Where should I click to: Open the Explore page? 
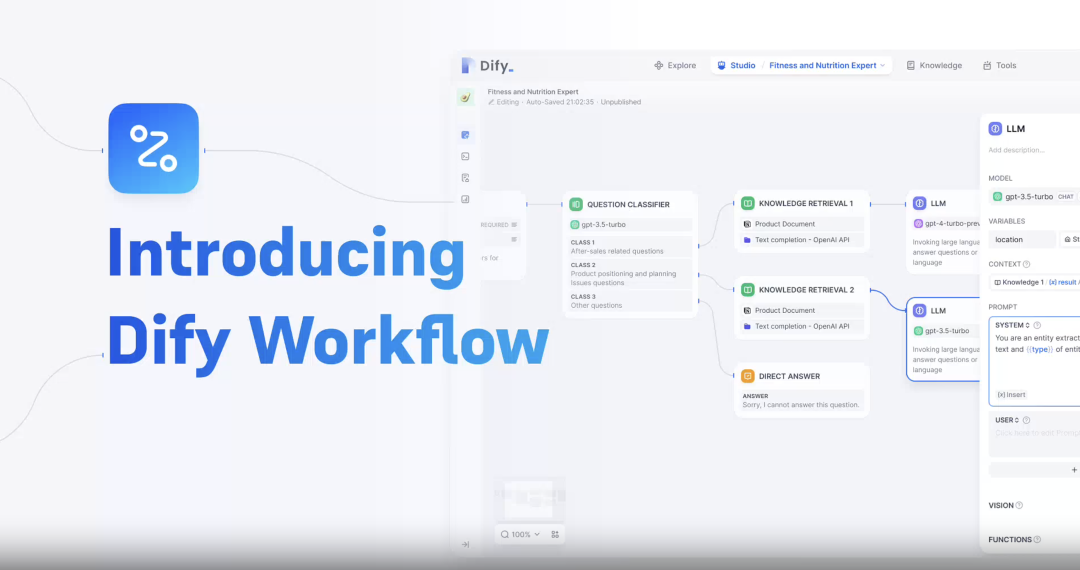click(675, 65)
